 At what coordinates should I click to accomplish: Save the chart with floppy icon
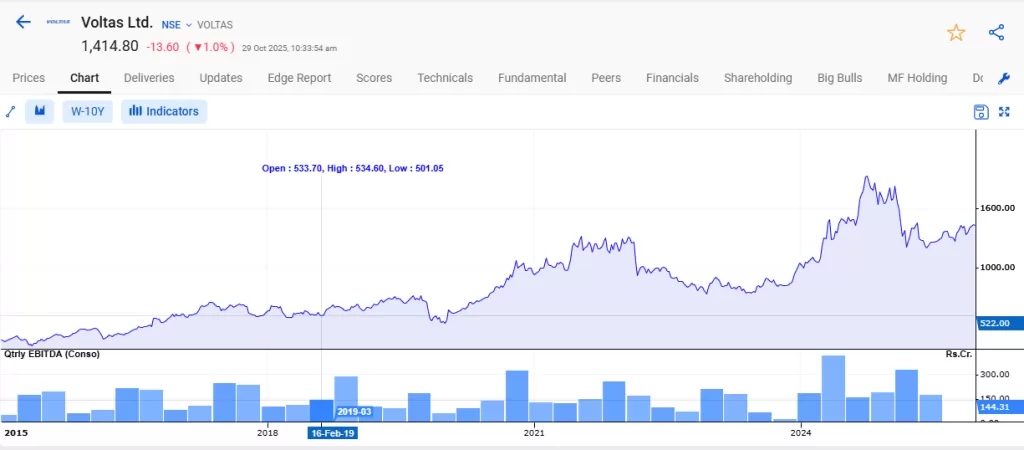pos(981,112)
